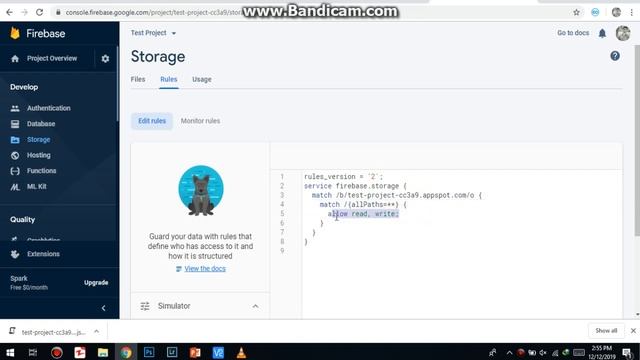Click the Quality section heading
The height and width of the screenshot is (360, 640).
coord(22,220)
